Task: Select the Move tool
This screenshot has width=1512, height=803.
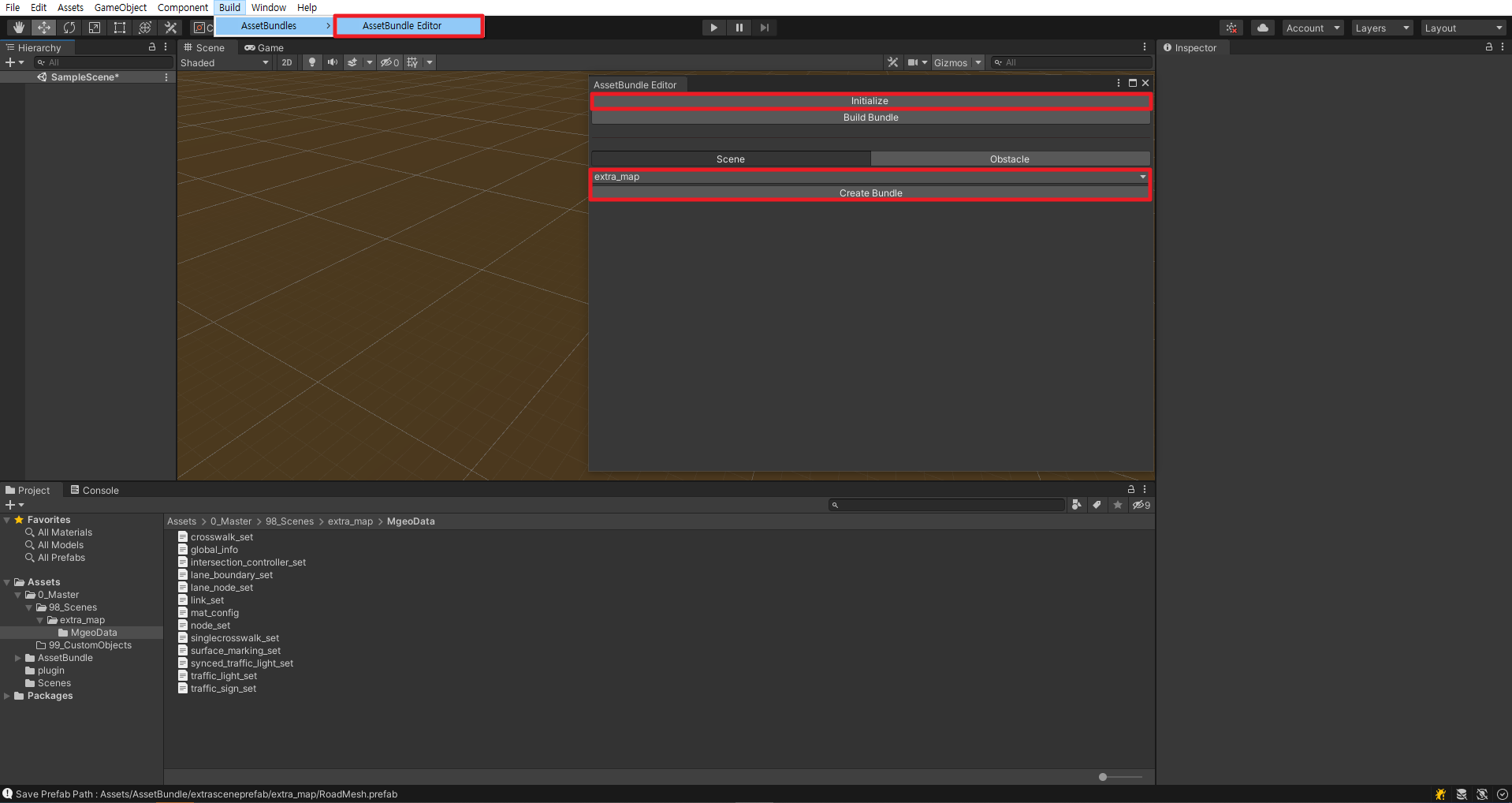Action: click(x=44, y=28)
